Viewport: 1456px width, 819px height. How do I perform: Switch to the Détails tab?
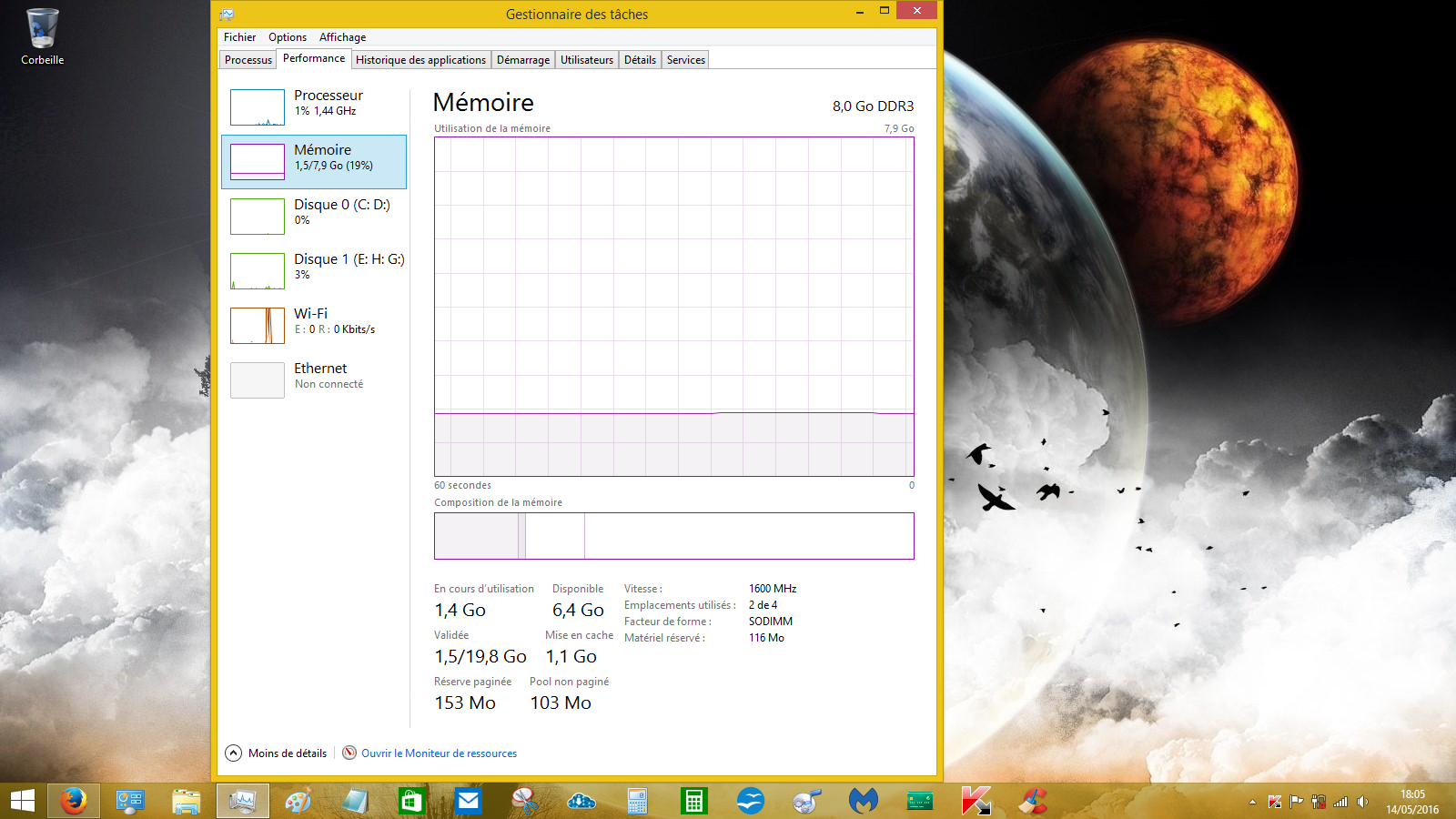pyautogui.click(x=640, y=60)
